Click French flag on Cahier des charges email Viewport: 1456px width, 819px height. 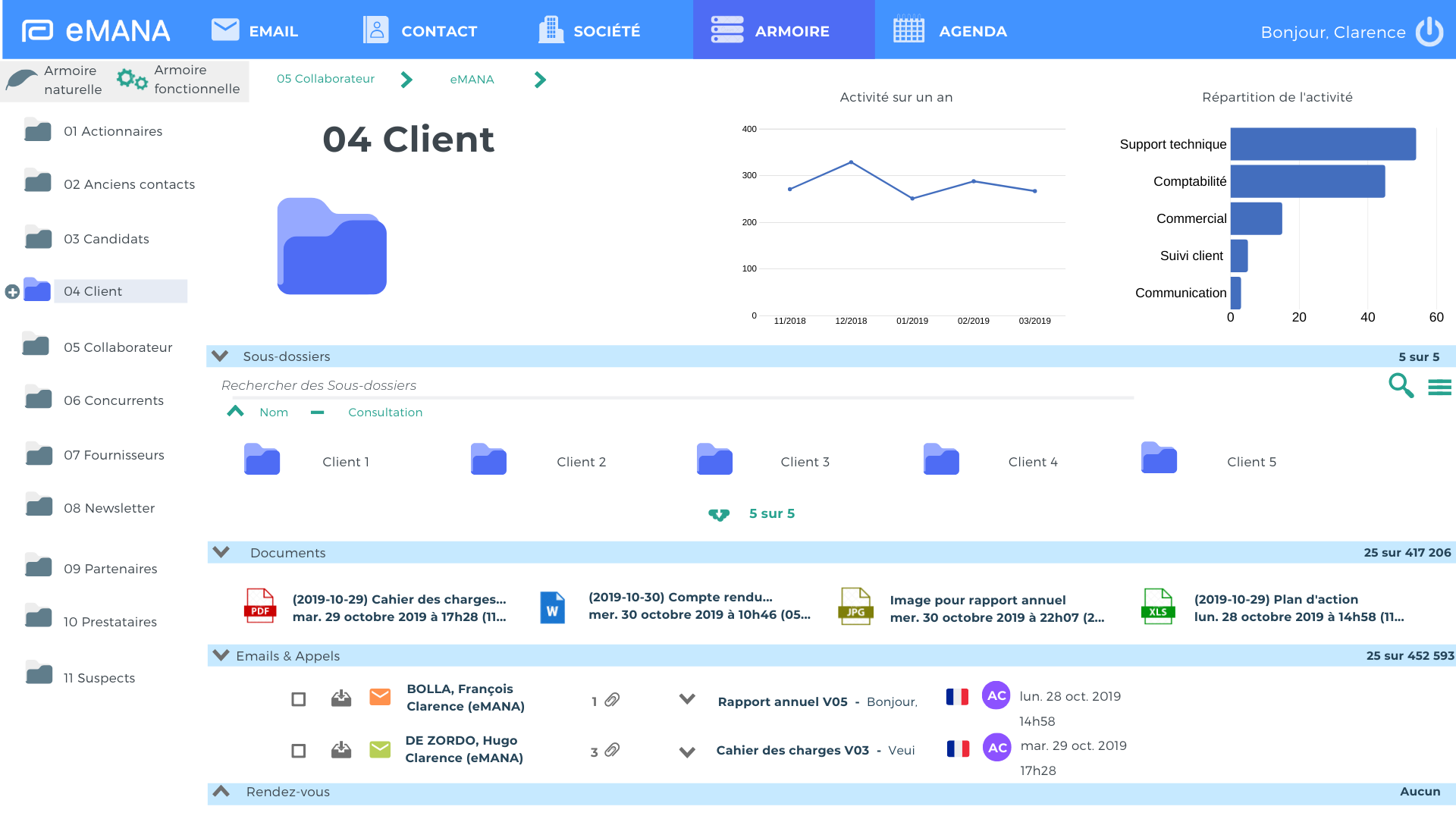coord(958,748)
